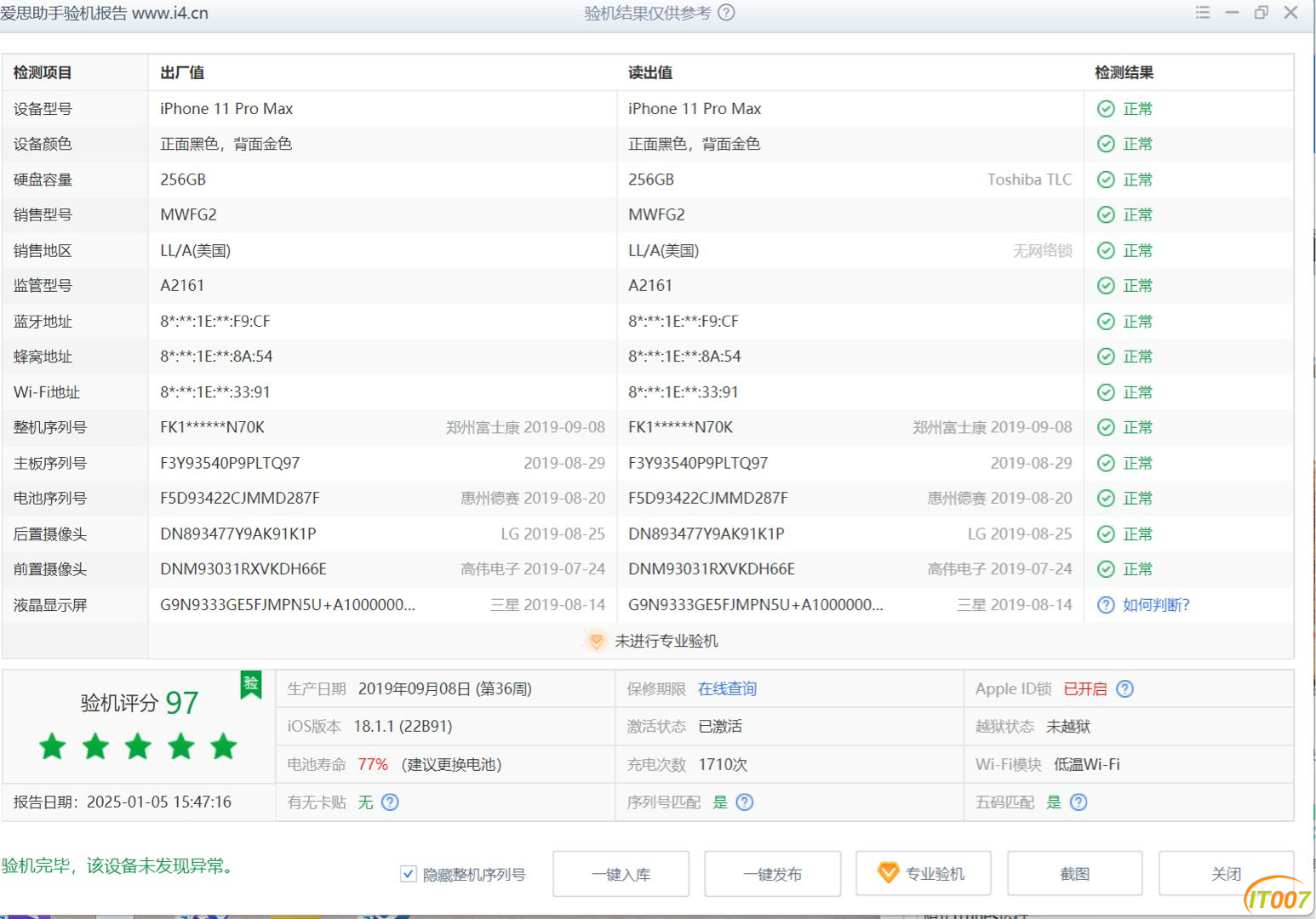Image resolution: width=1316 pixels, height=919 pixels.
Task: Click help icon beside 有无卡贴 无
Action: click(x=390, y=802)
